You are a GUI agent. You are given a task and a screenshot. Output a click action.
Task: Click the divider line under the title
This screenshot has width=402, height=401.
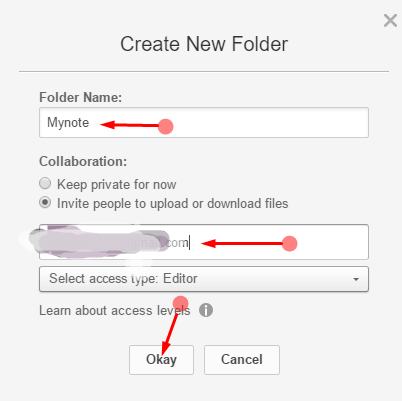click(204, 71)
